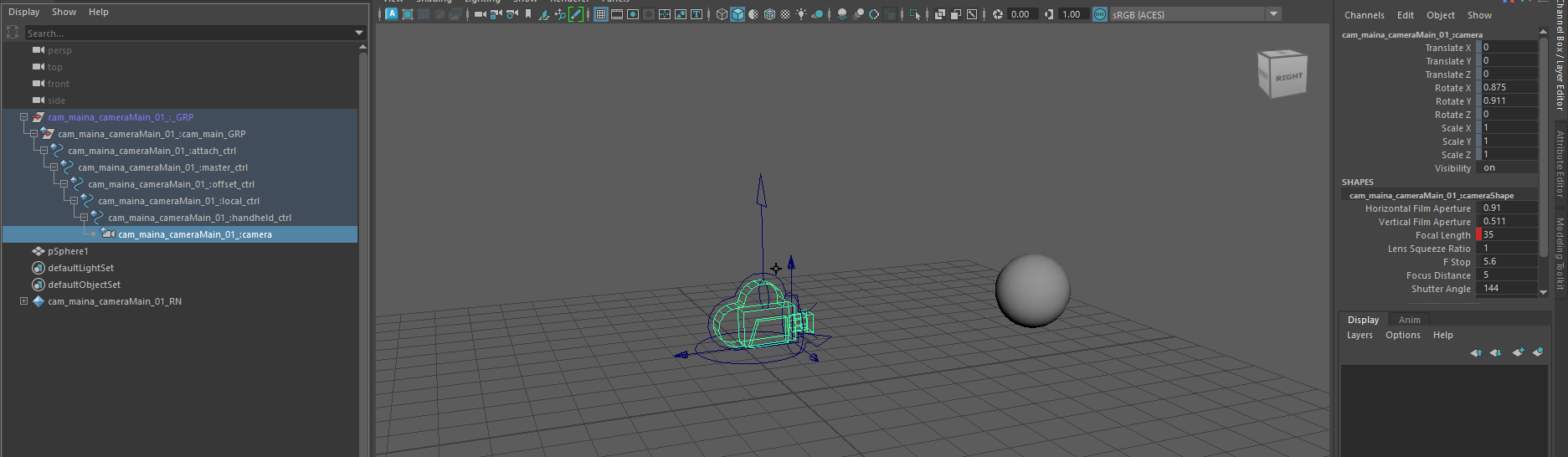
Task: Collapse the cam_maina_cameraMain_01_:_GRP node
Action: coord(23,117)
